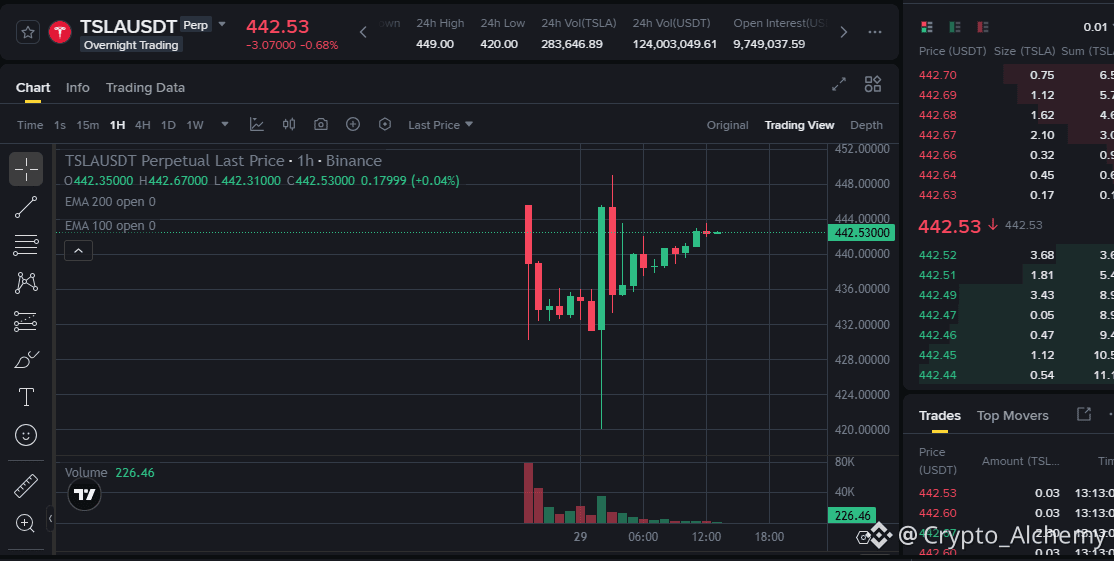Select ask price 442.67 in order book
The height and width of the screenshot is (561, 1114).
tap(938, 135)
